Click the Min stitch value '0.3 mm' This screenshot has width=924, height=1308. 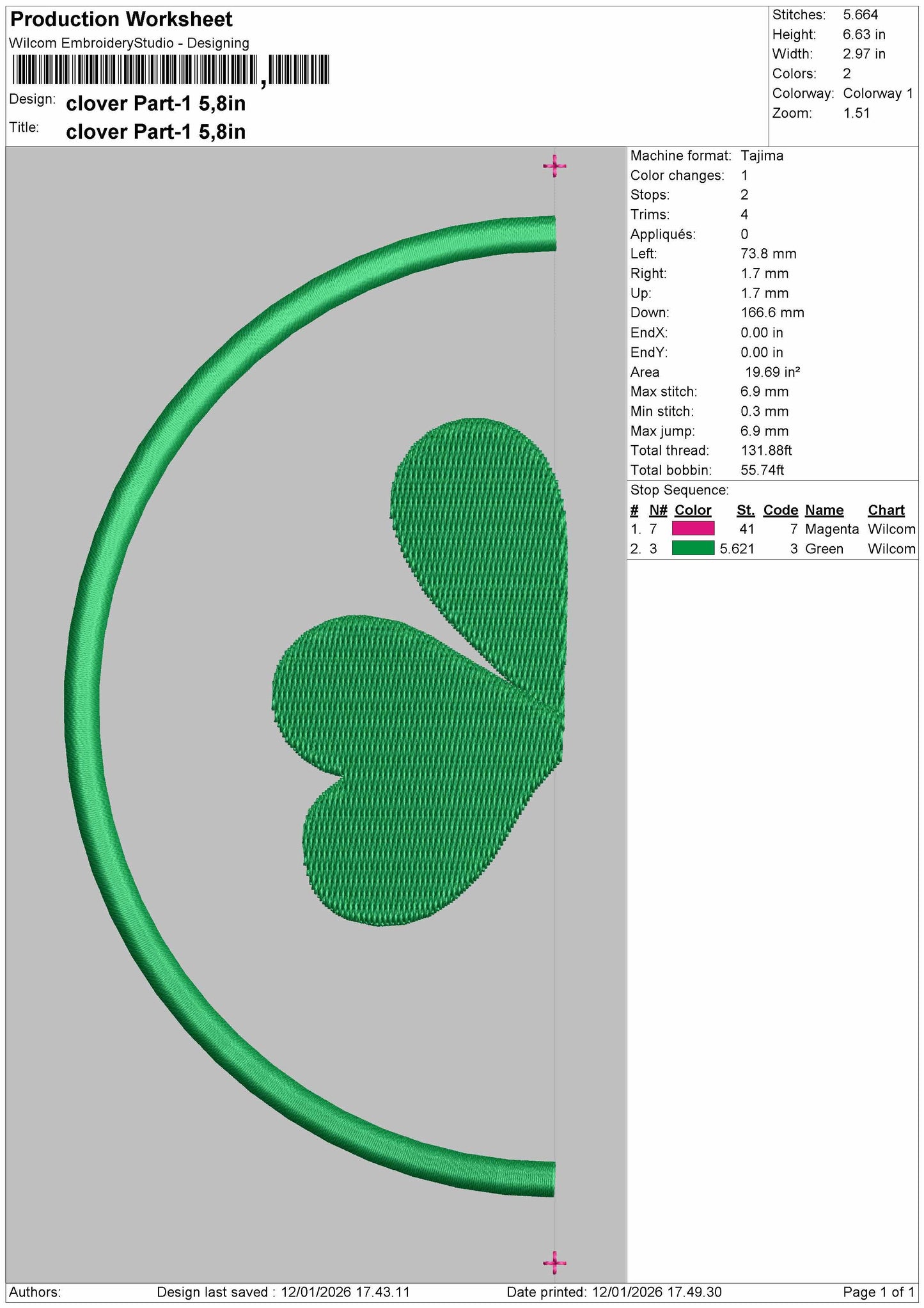click(764, 411)
